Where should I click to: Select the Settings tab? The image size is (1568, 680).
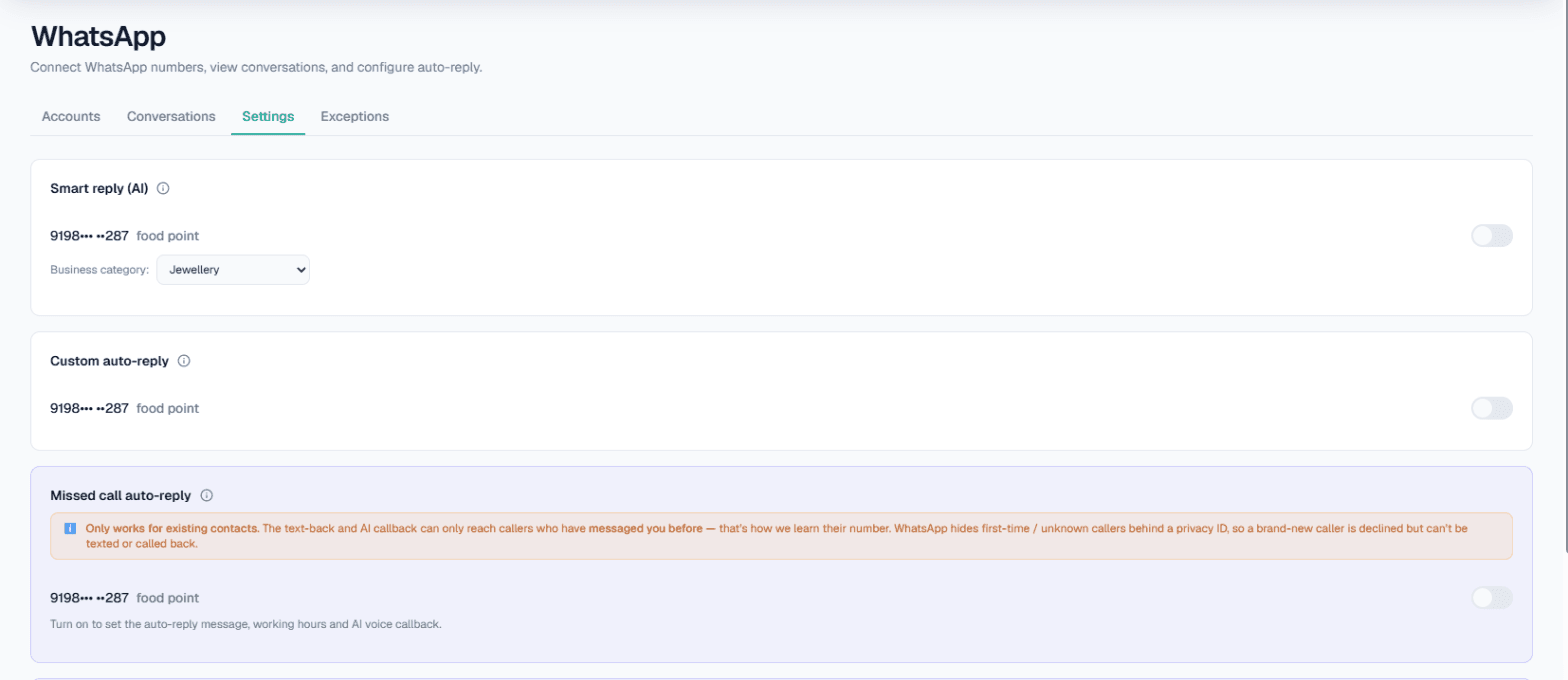point(268,116)
